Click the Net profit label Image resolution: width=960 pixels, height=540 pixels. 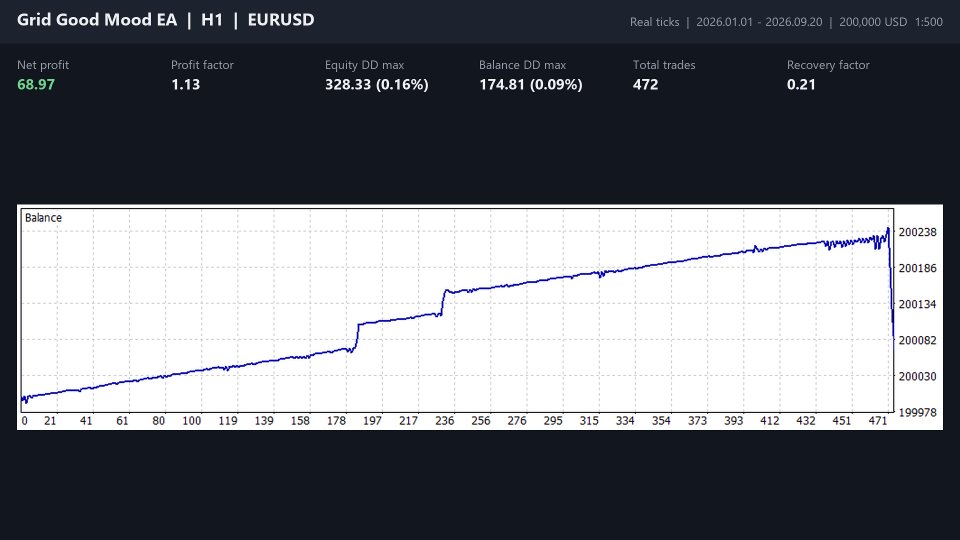[x=43, y=65]
